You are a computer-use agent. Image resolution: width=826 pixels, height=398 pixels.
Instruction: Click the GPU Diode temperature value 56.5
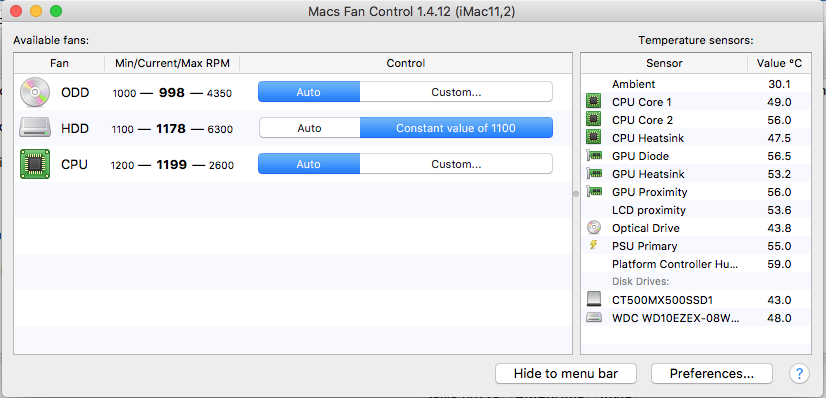[x=779, y=156]
